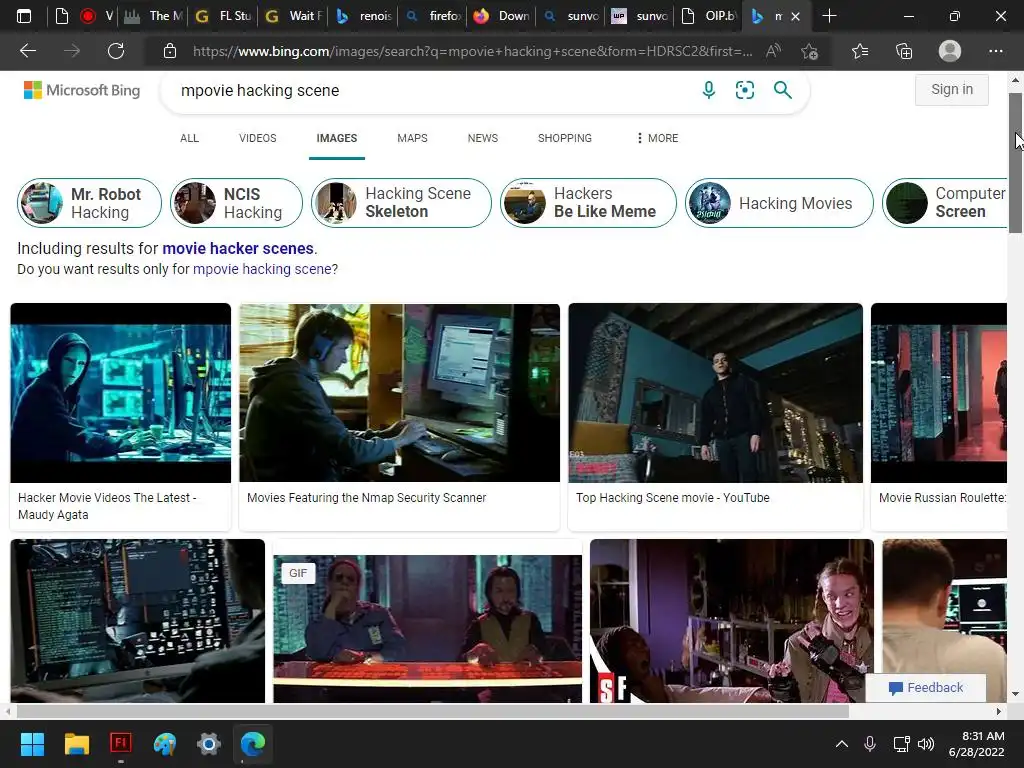This screenshot has width=1024, height=768.
Task: Select the Computer Screen suggestion chip
Action: 944,203
